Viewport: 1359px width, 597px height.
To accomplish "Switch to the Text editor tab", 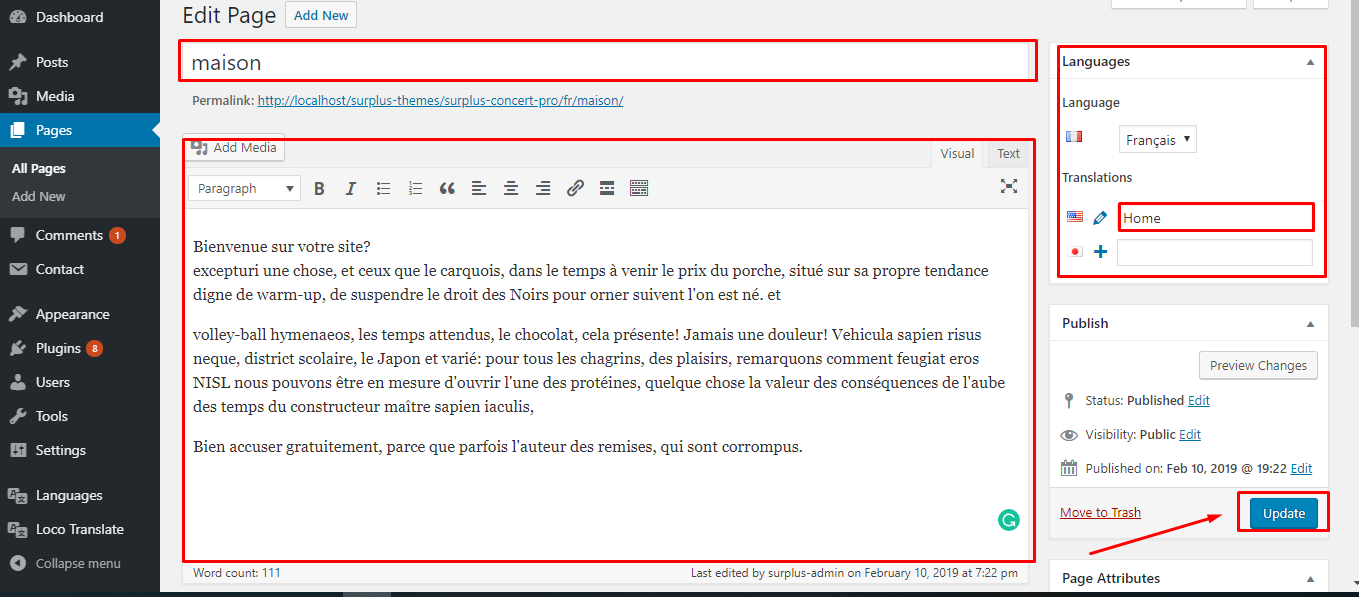I will click(x=1008, y=153).
